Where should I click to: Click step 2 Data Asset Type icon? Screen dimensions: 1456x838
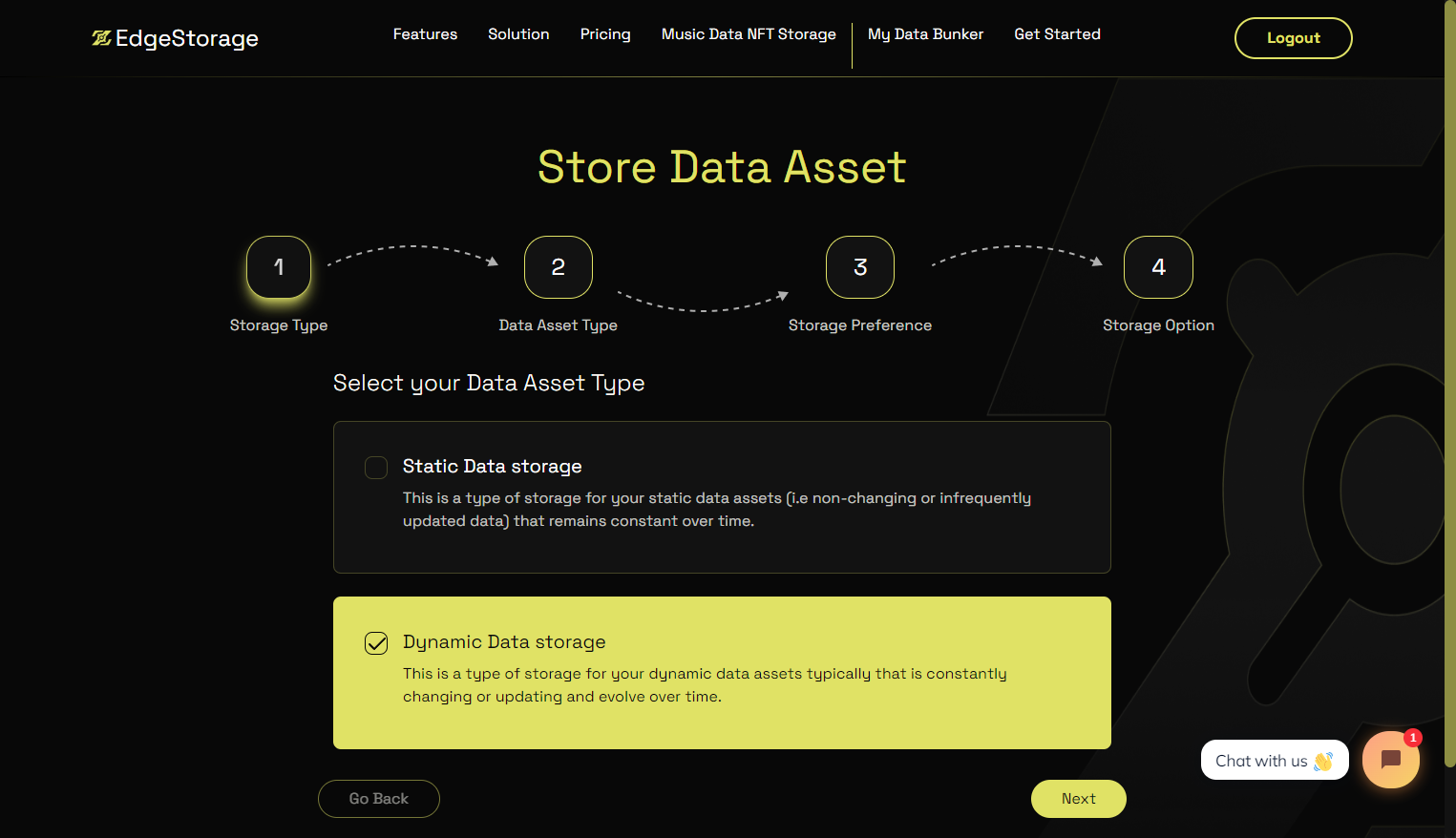click(x=559, y=267)
